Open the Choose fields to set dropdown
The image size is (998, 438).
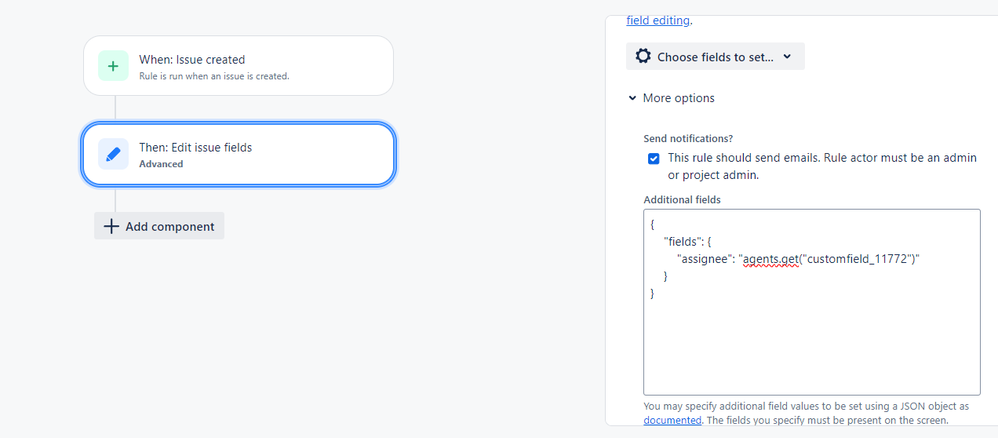(715, 57)
